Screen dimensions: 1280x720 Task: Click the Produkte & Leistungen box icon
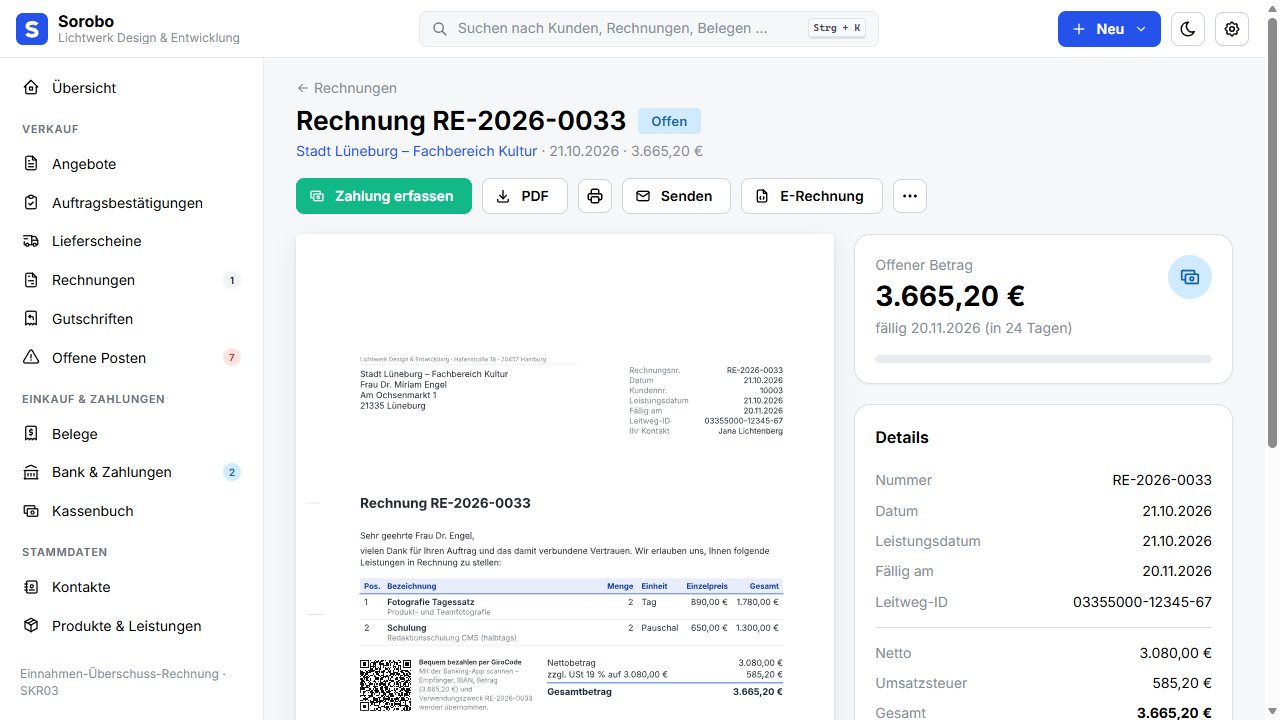(31, 626)
